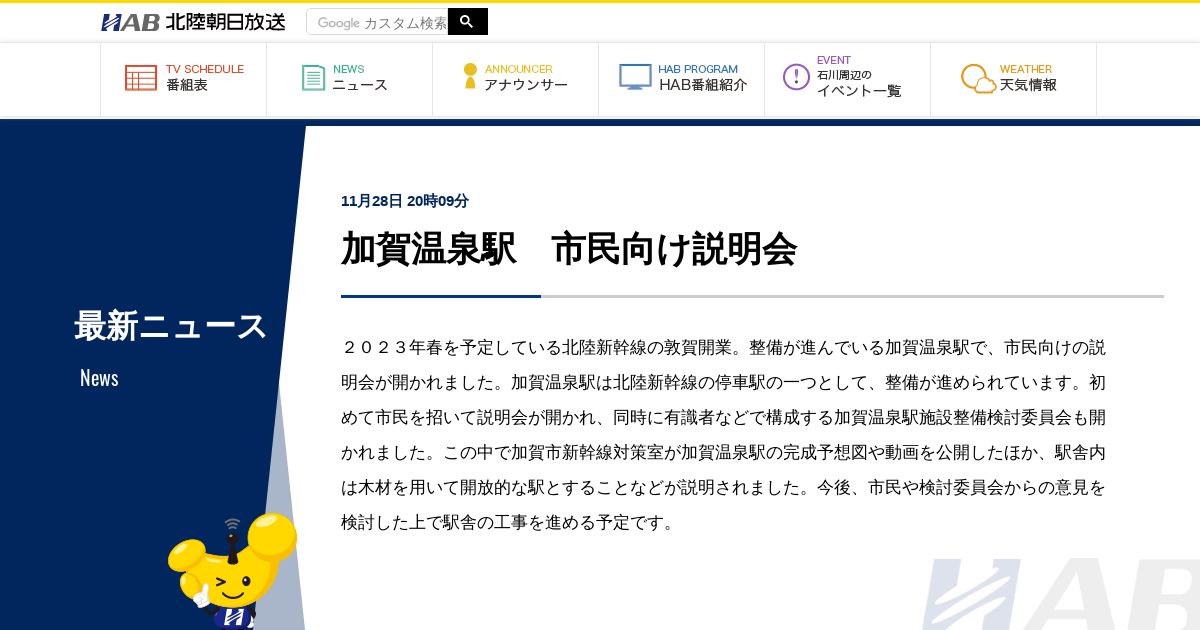Screen dimensions: 1200x630
Task: Focus the Google カスタム検索 input field
Action: click(x=378, y=22)
